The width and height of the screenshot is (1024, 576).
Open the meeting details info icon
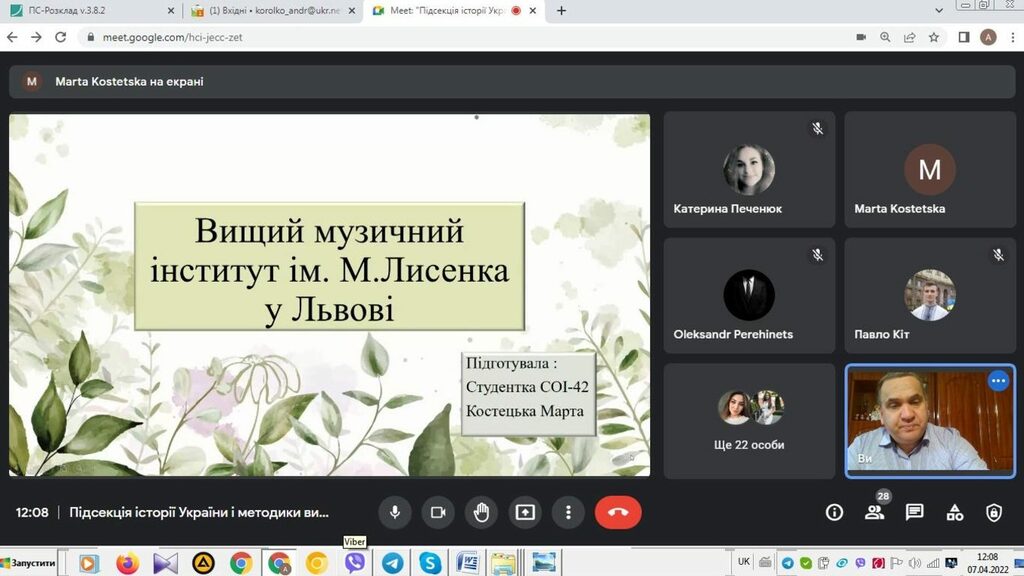(x=834, y=512)
